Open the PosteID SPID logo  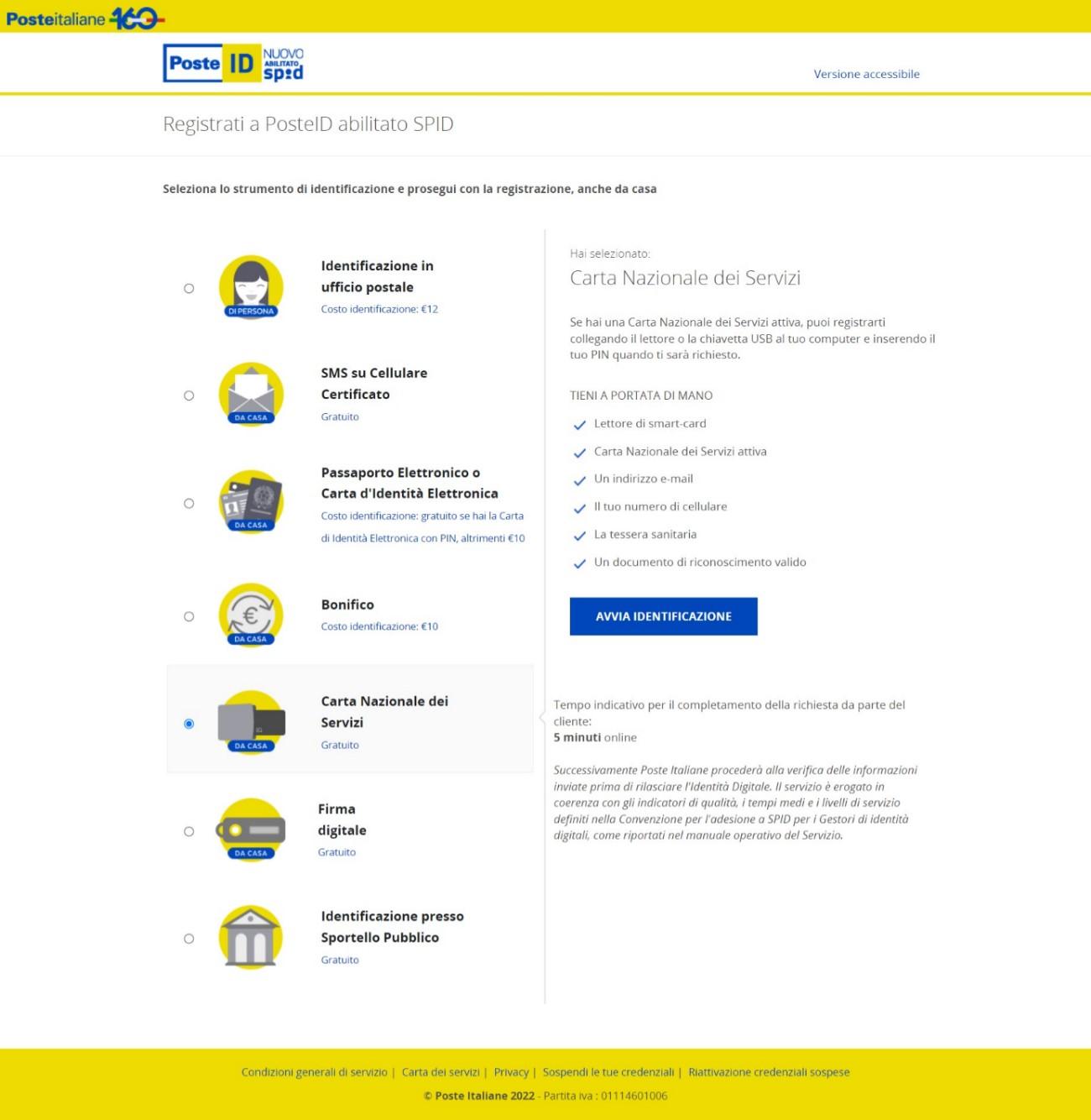[233, 63]
